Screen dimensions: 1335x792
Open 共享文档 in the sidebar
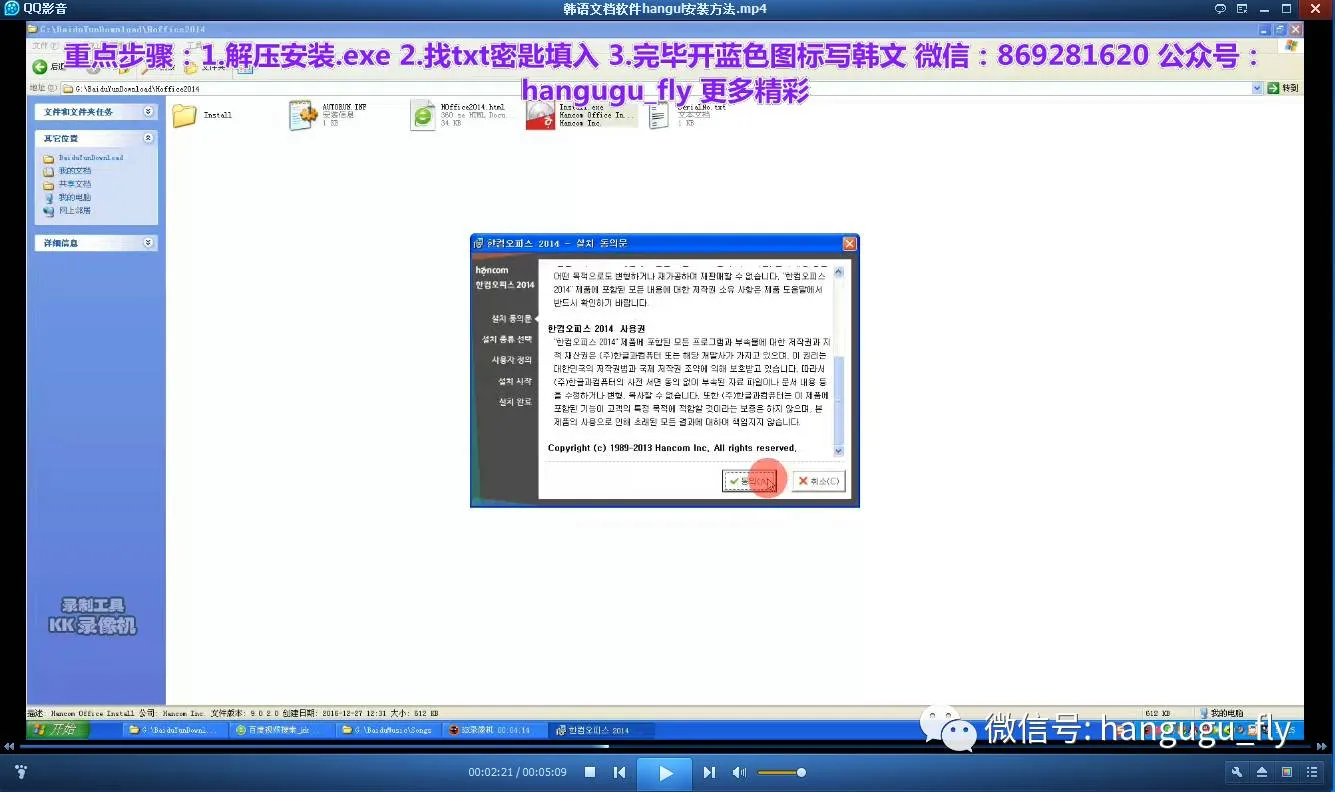(x=74, y=184)
